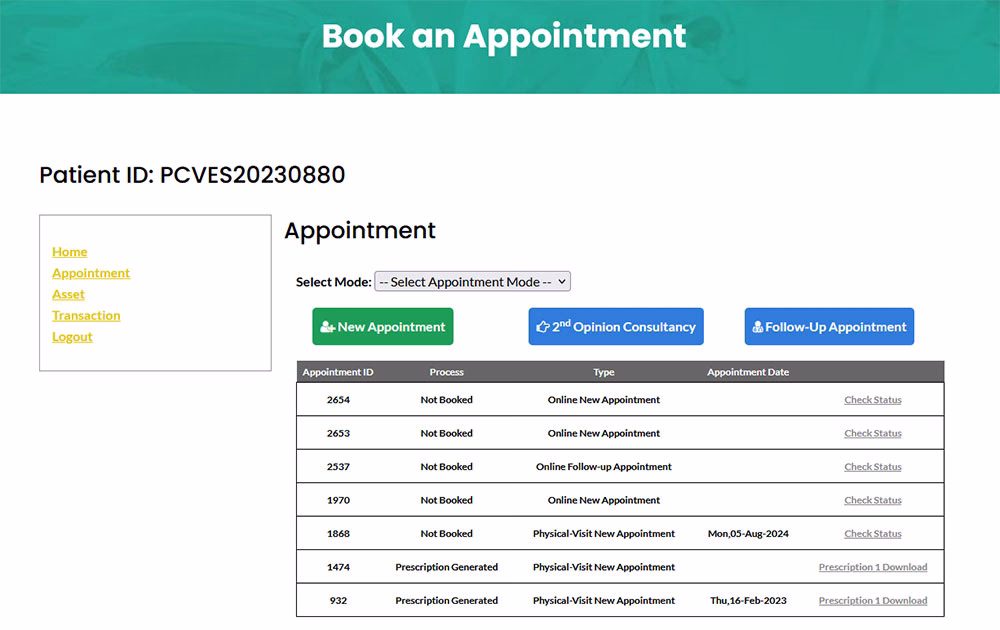Download Prescription 1 for appointment 932

873,600
